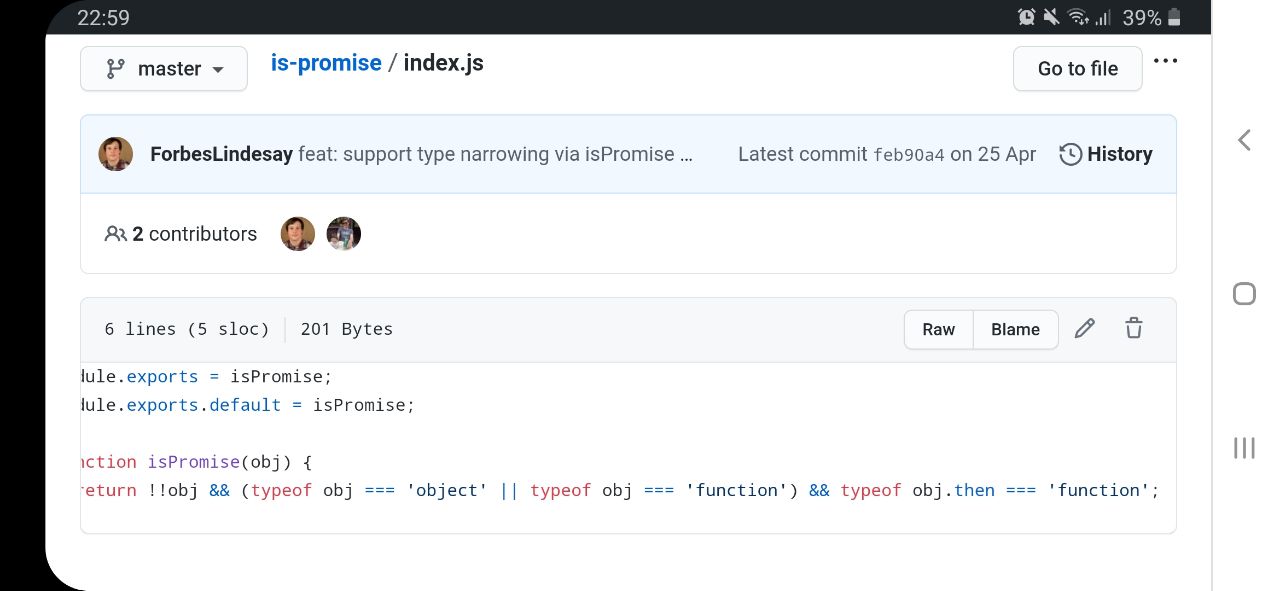This screenshot has width=1280, height=591.
Task: Click the on 25 Apr commit date
Action: [993, 154]
